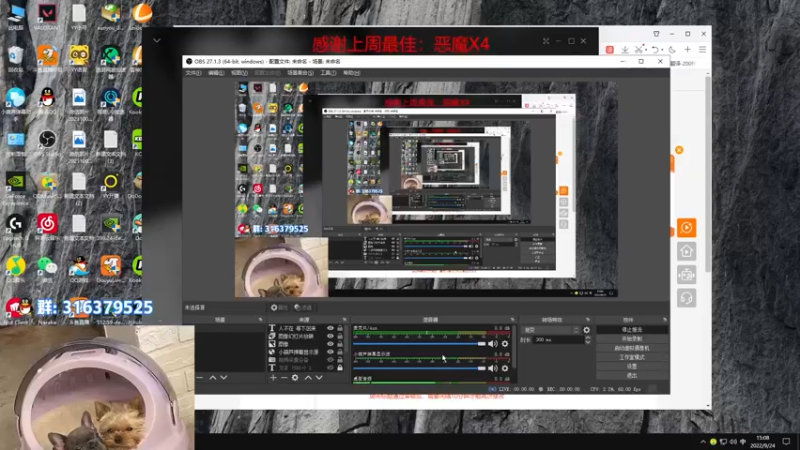Viewport: 800px width, 450px height.
Task: Open the 场景集合(S) menu in OBS
Action: (x=300, y=73)
